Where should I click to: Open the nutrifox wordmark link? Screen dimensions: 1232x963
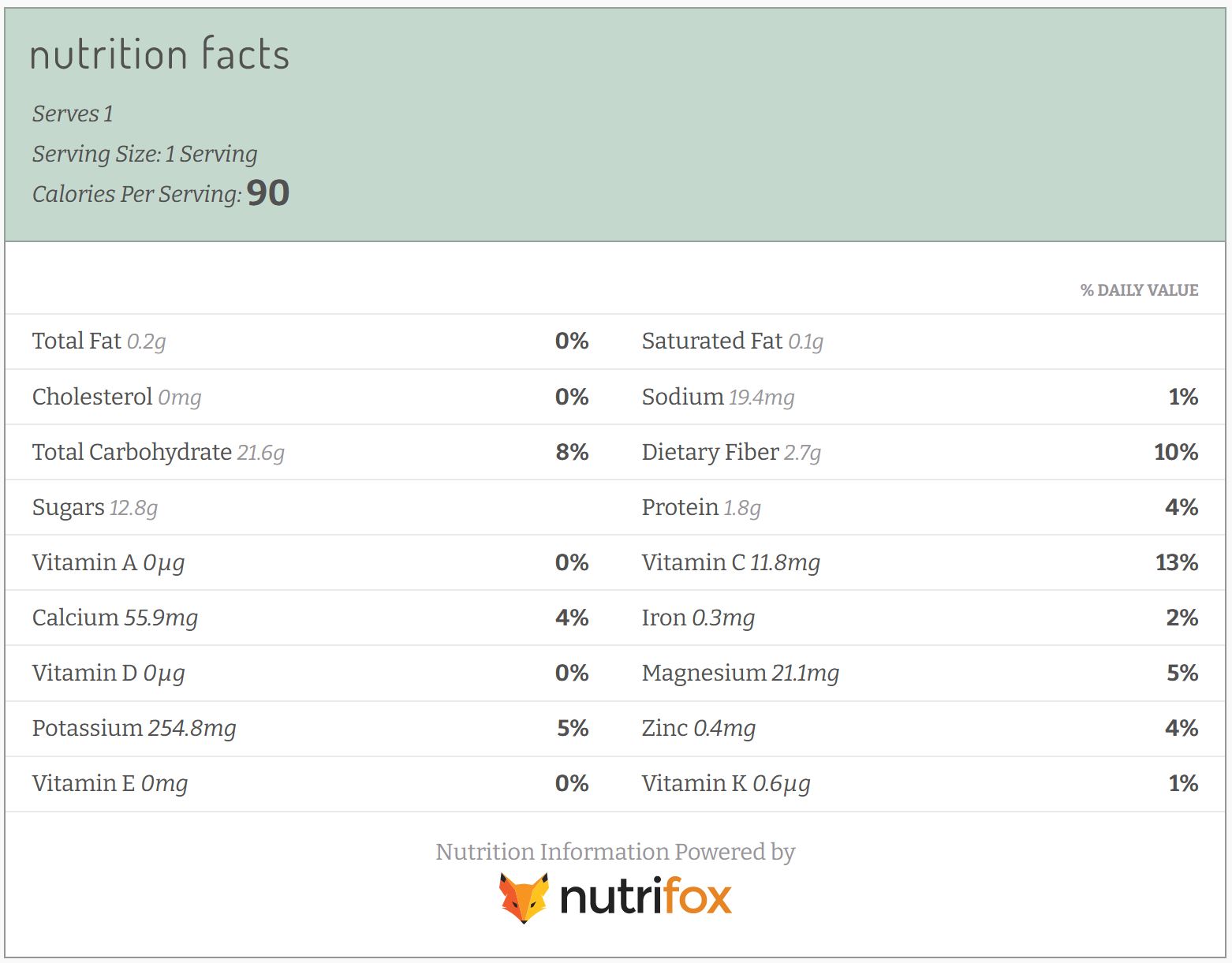[x=646, y=897]
